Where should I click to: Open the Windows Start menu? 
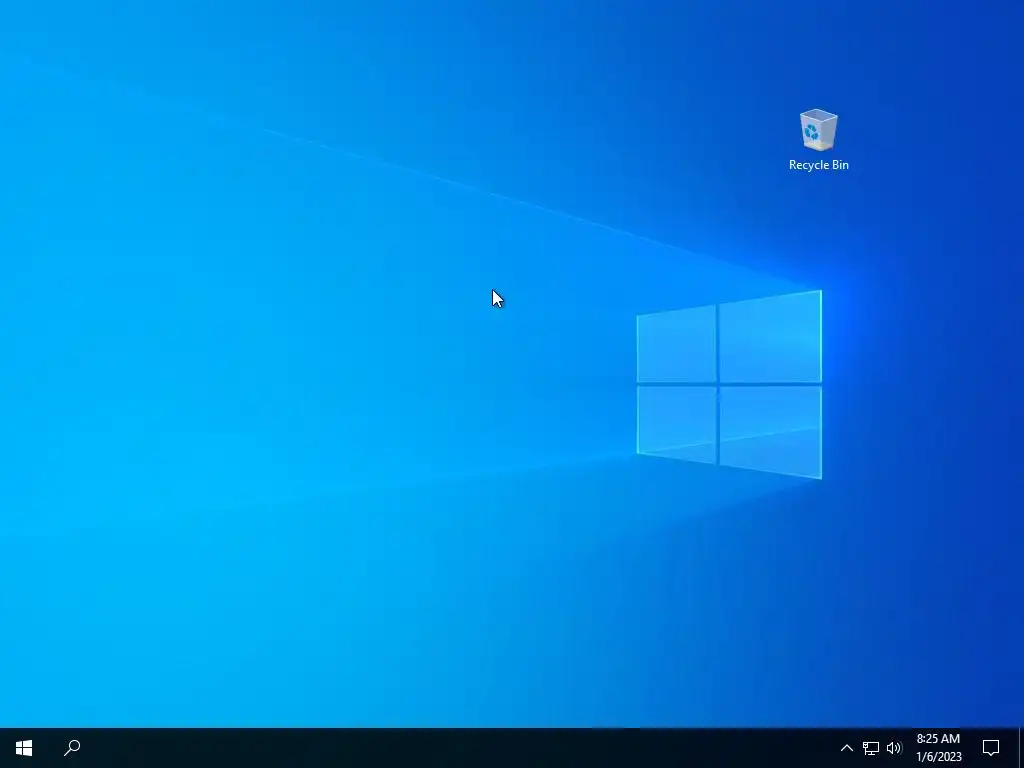click(x=24, y=748)
